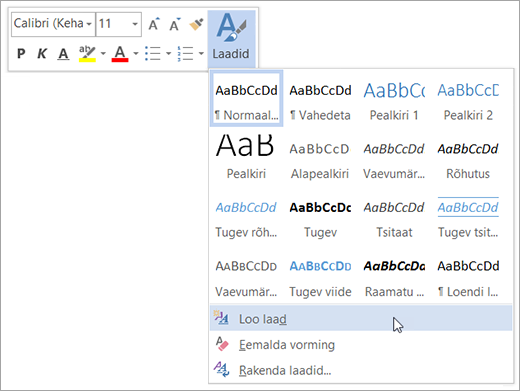Choose Eemalda vorming menu item

[361, 344]
